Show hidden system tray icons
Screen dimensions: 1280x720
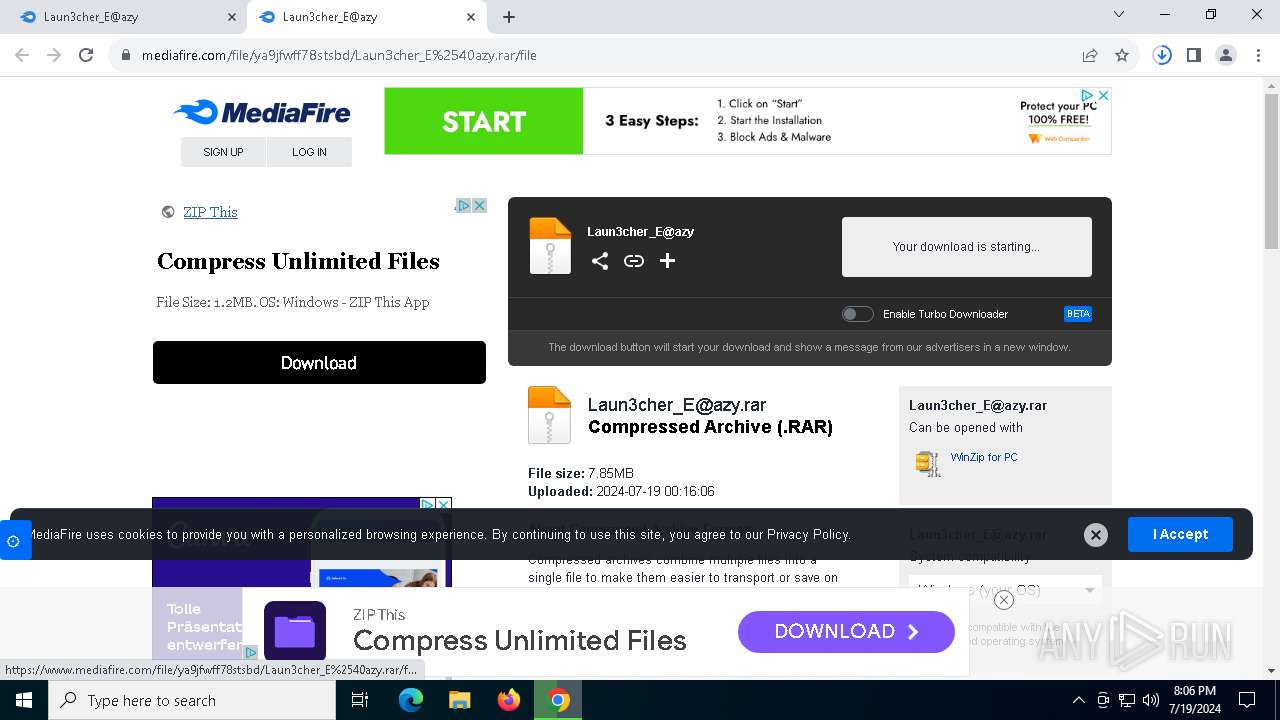click(x=1078, y=700)
